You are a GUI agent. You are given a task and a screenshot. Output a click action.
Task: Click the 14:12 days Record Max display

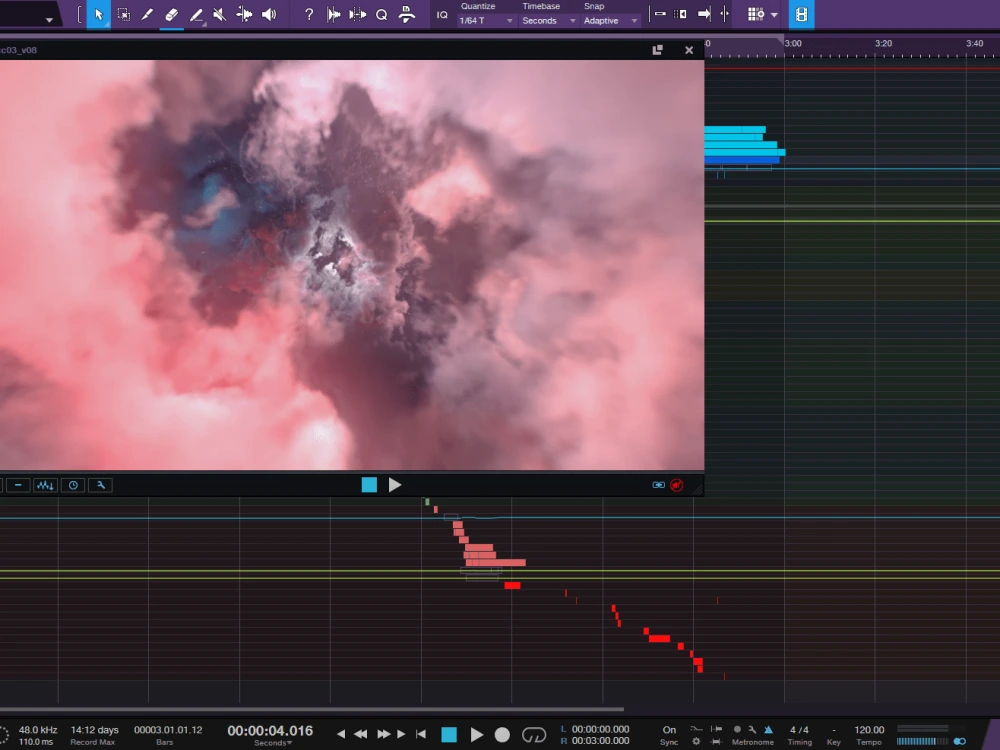(x=94, y=730)
